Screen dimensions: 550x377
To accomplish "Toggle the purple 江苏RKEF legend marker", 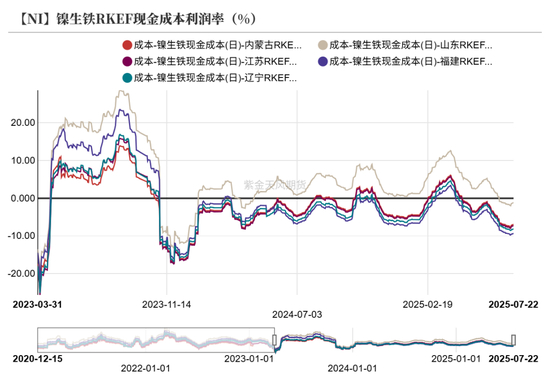I will click(127, 62).
